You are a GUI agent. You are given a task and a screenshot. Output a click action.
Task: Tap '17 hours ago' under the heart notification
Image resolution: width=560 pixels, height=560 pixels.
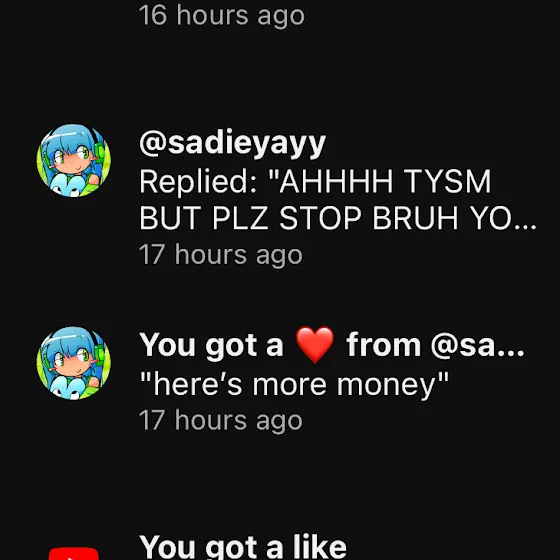[x=221, y=421]
